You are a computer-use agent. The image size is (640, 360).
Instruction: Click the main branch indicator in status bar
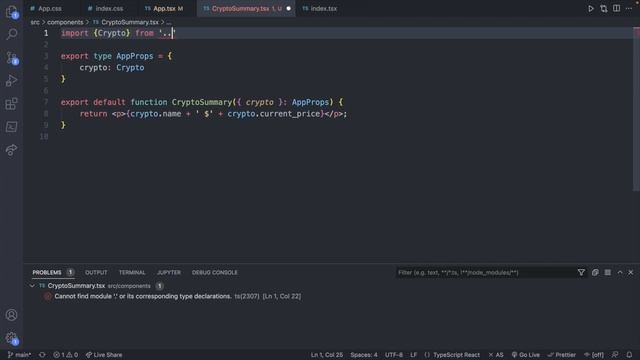pos(19,355)
